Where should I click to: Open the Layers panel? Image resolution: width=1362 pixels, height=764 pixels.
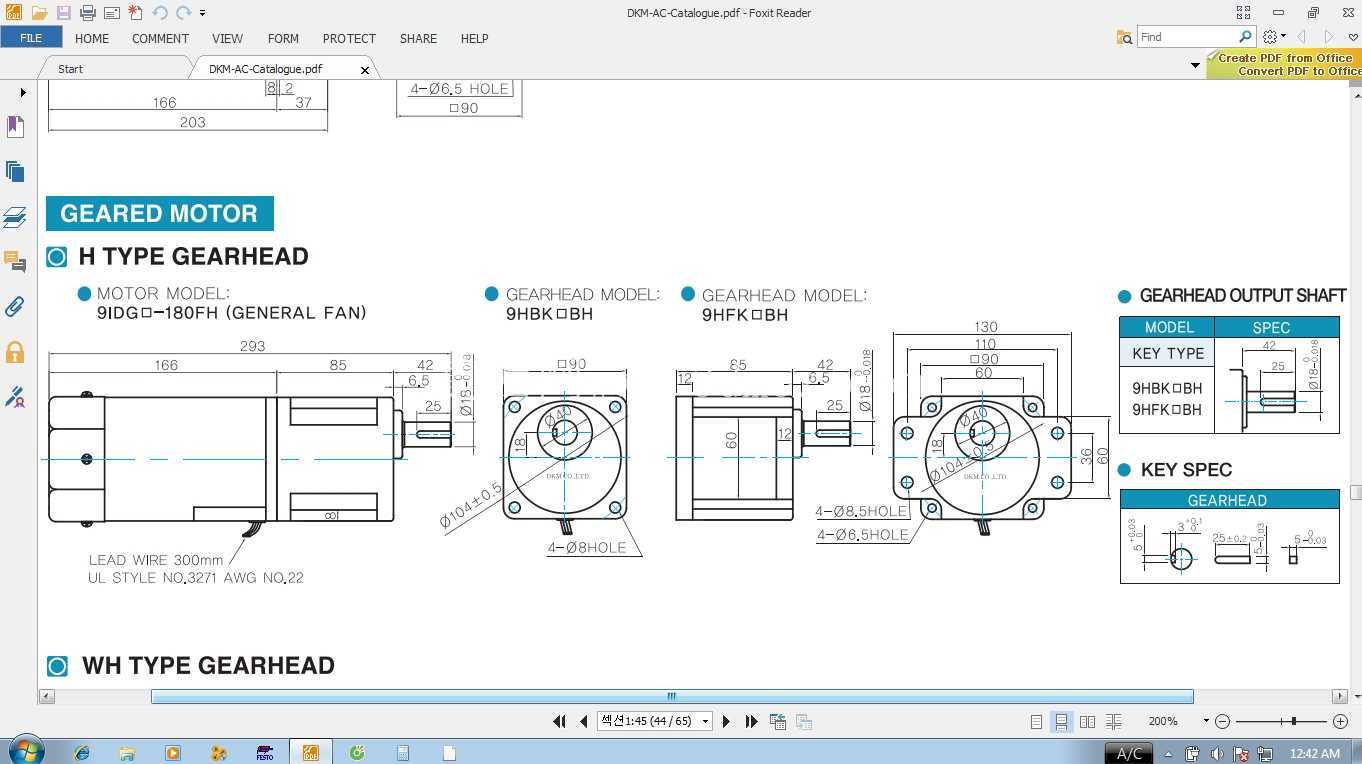[15, 216]
